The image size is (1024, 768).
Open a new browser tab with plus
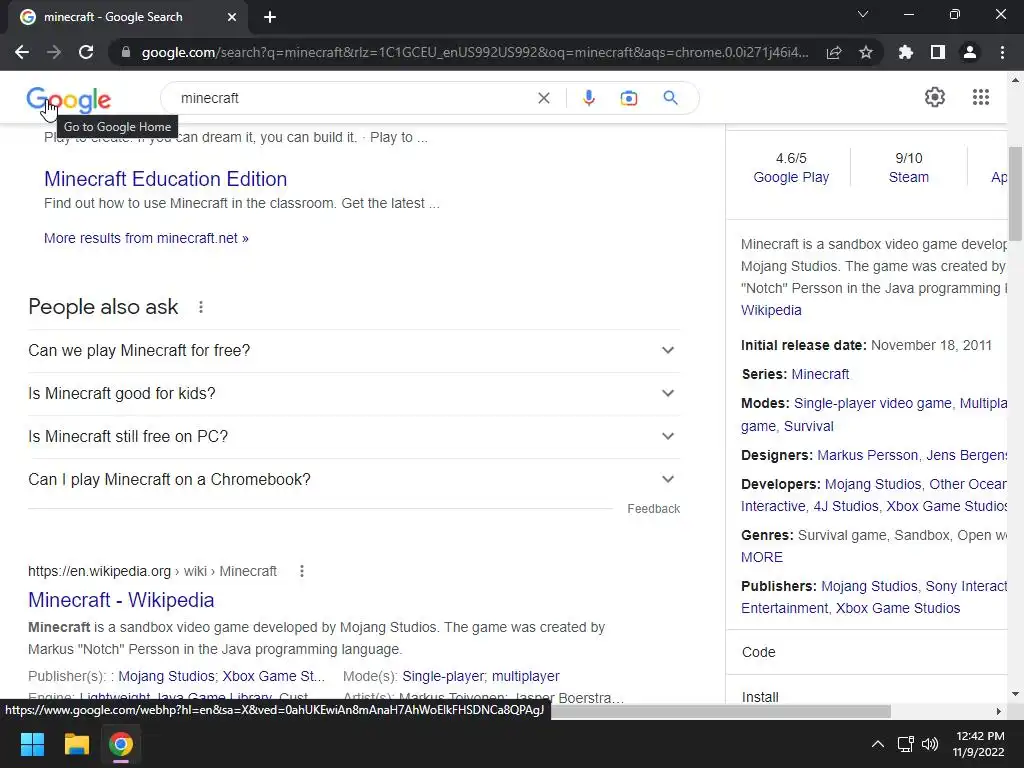(x=270, y=17)
